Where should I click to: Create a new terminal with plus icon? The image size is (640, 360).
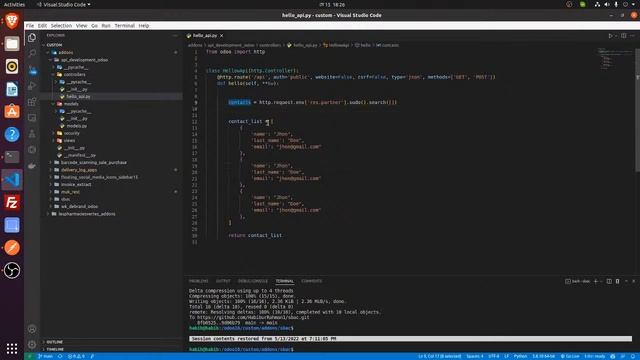coord(596,281)
